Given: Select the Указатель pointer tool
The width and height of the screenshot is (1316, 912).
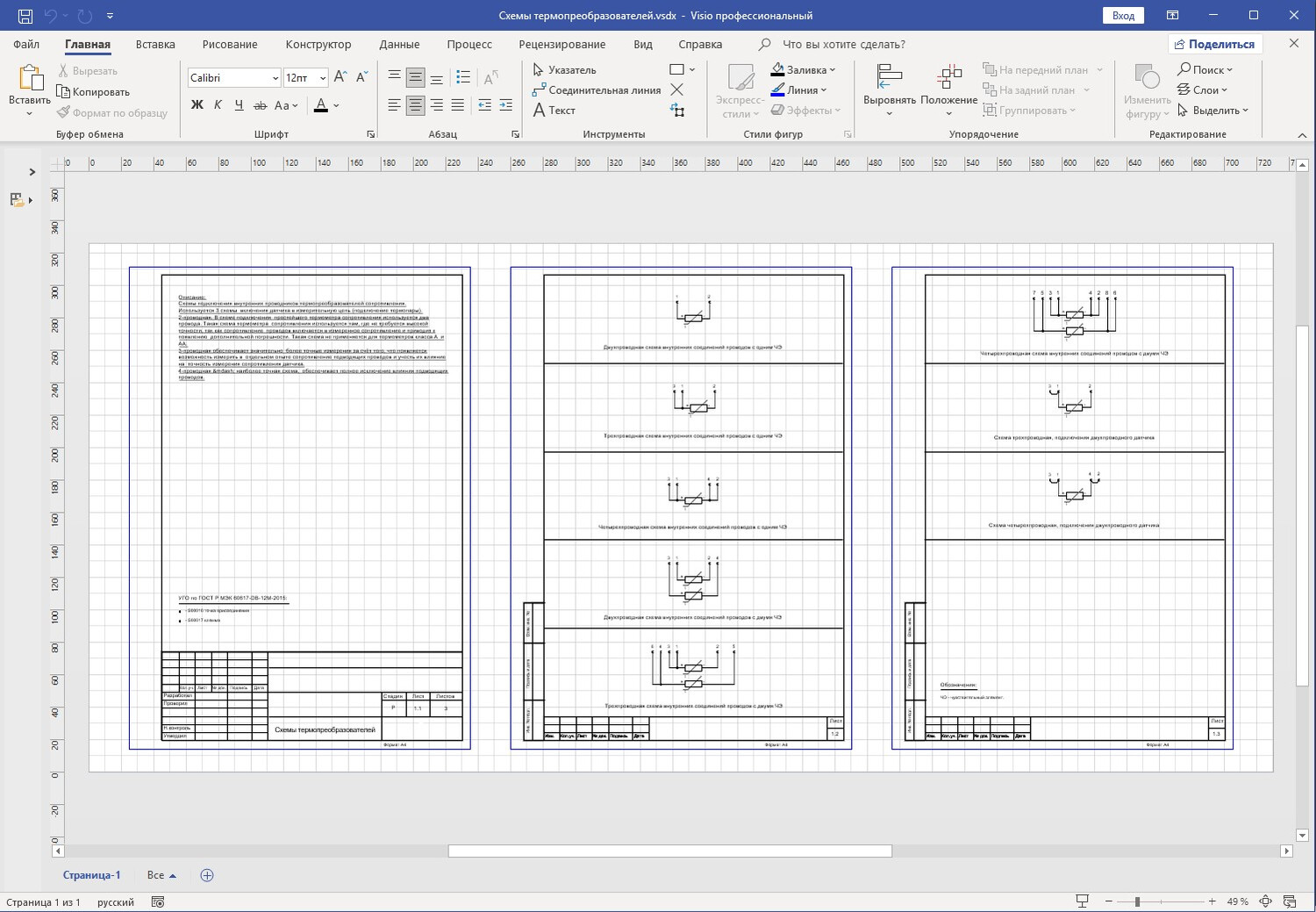Looking at the screenshot, I should (564, 70).
